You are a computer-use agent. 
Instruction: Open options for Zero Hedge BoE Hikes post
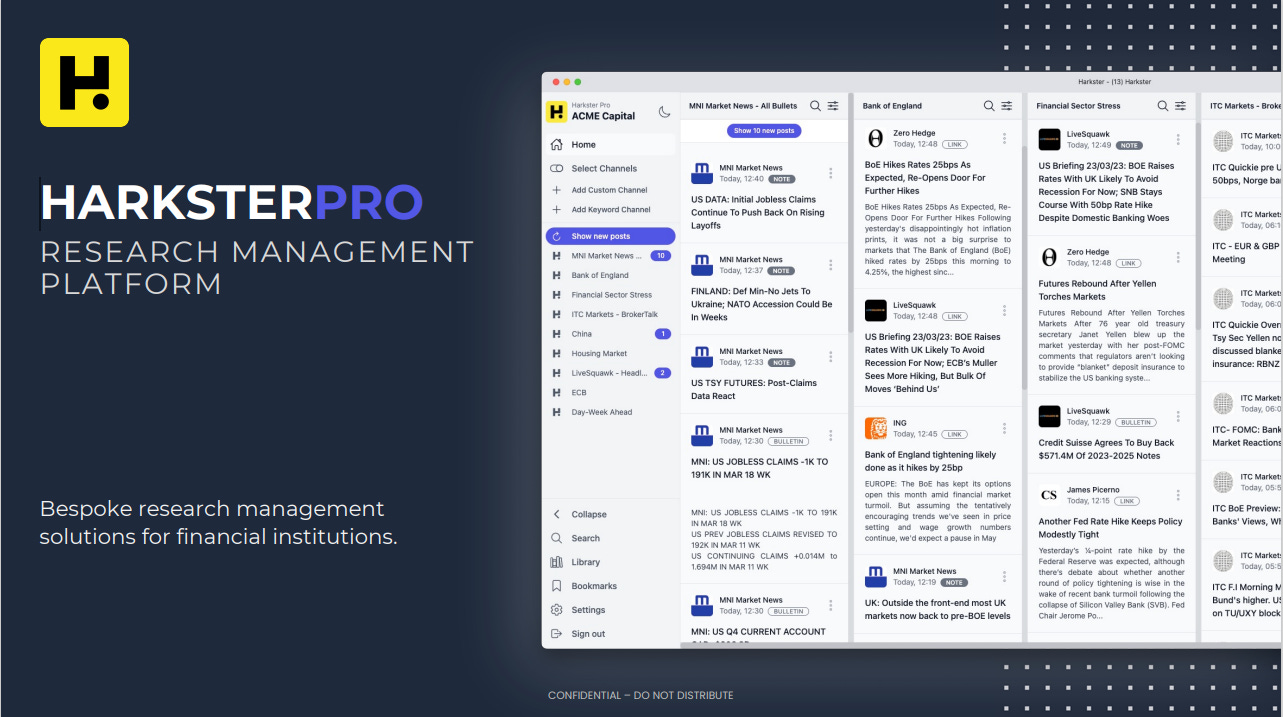coord(1005,140)
